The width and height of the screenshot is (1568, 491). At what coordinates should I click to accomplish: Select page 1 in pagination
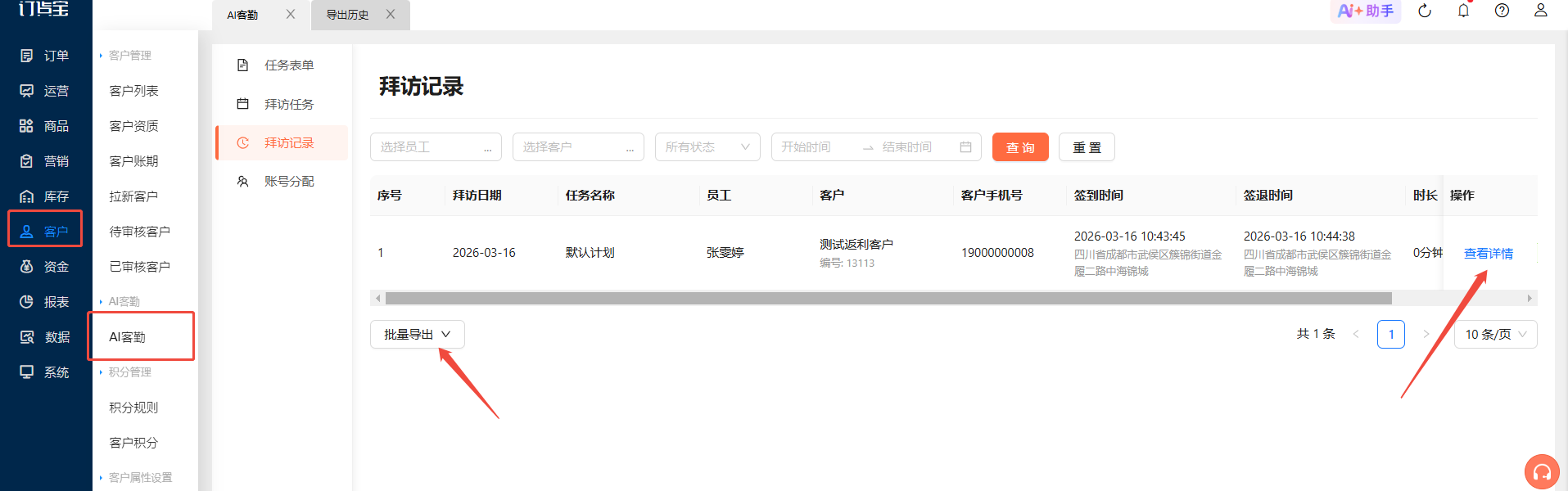click(x=1391, y=335)
